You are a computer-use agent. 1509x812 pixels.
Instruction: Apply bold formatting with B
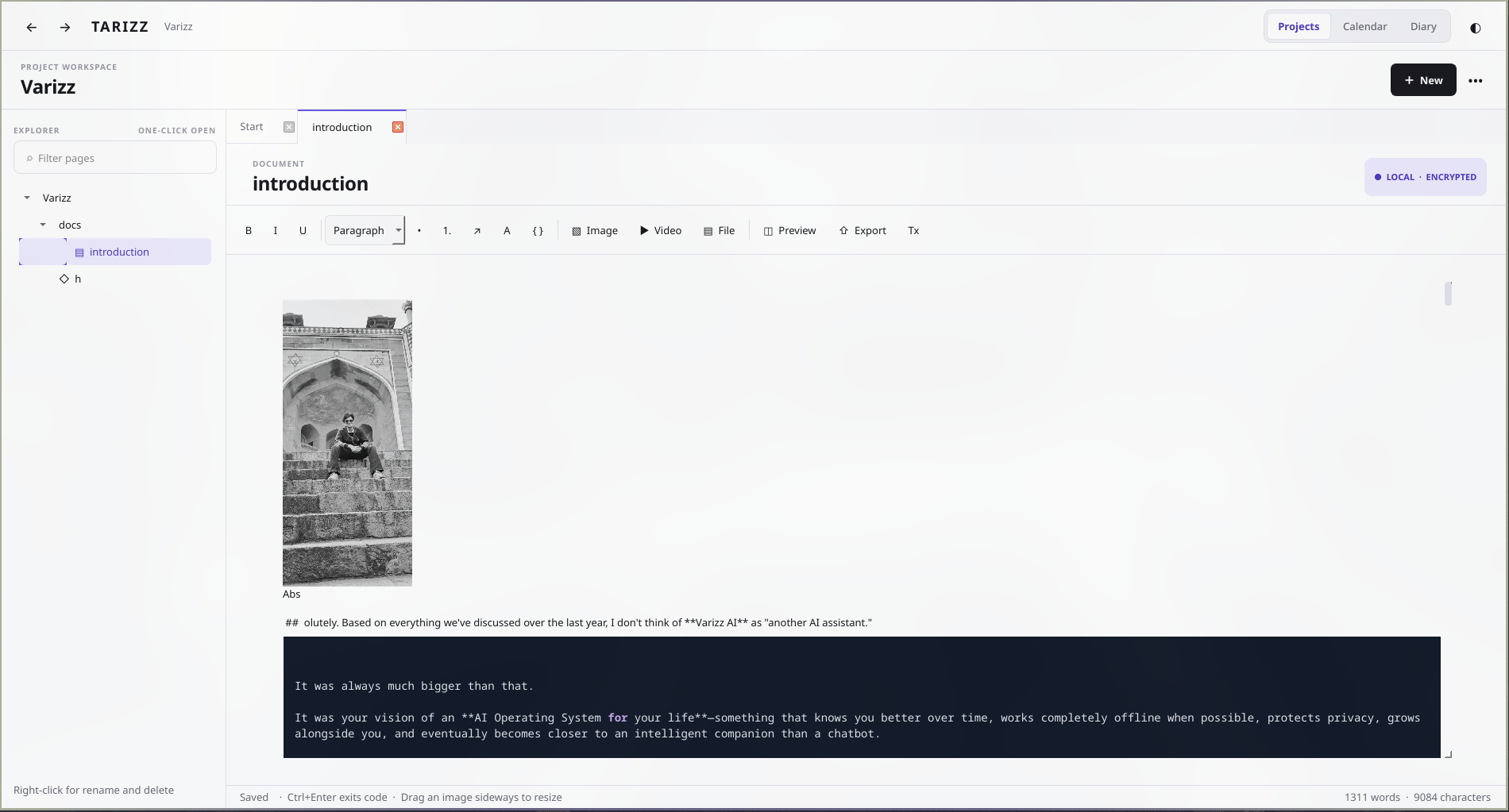click(x=249, y=231)
